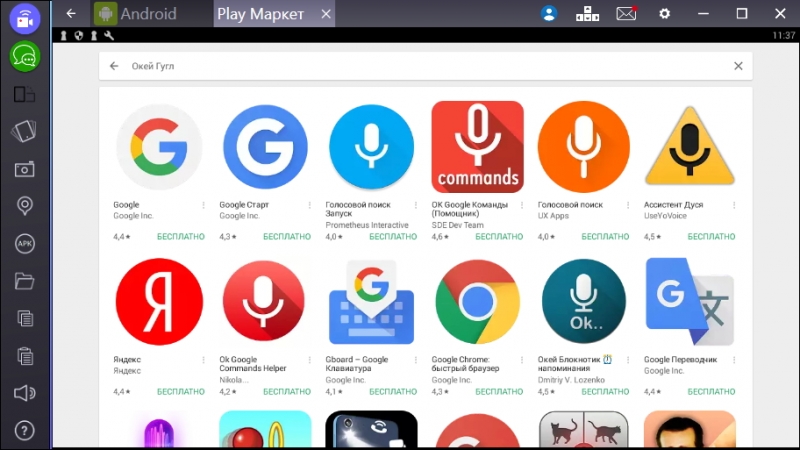Open the Ассистент Дуся triangle icon
Image resolution: width=800 pixels, height=450 pixels.
pyautogui.click(x=690, y=146)
